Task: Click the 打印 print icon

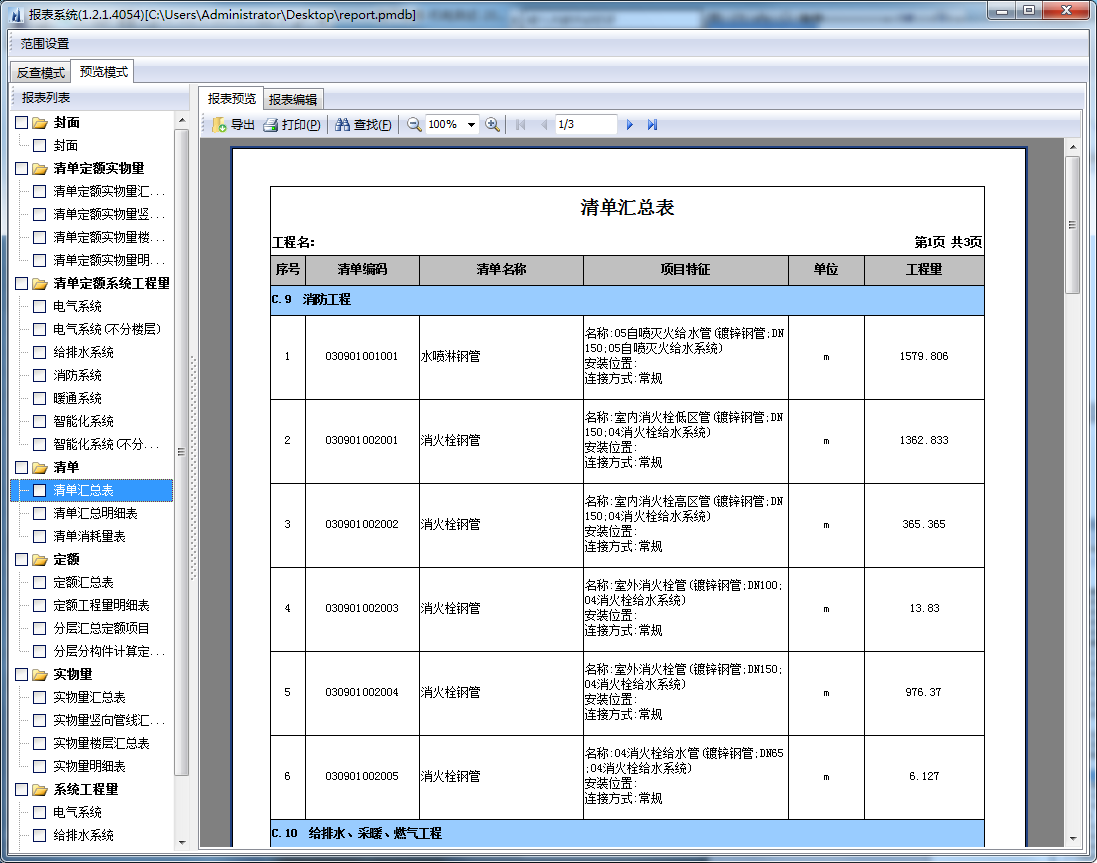Action: click(270, 125)
